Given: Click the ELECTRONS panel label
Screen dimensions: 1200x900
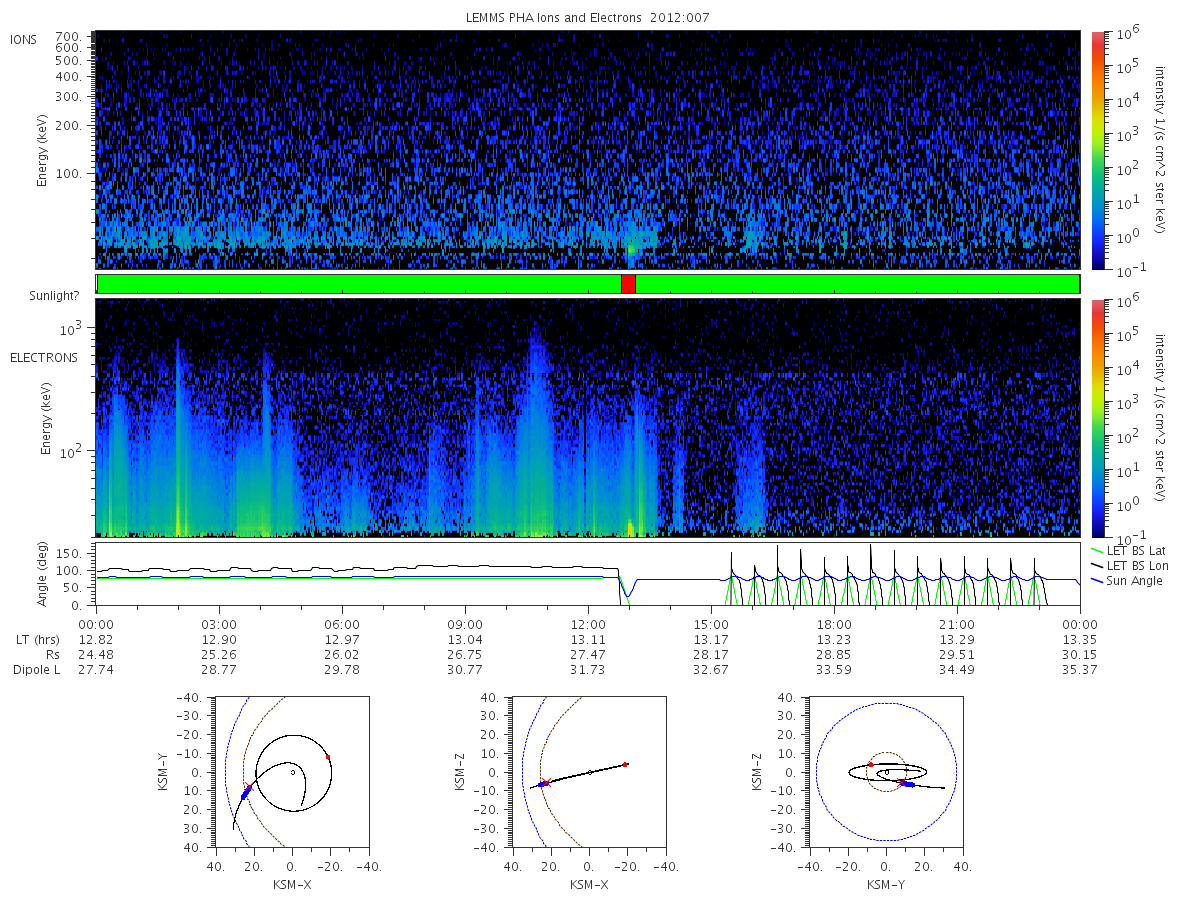Looking at the screenshot, I should [x=43, y=357].
